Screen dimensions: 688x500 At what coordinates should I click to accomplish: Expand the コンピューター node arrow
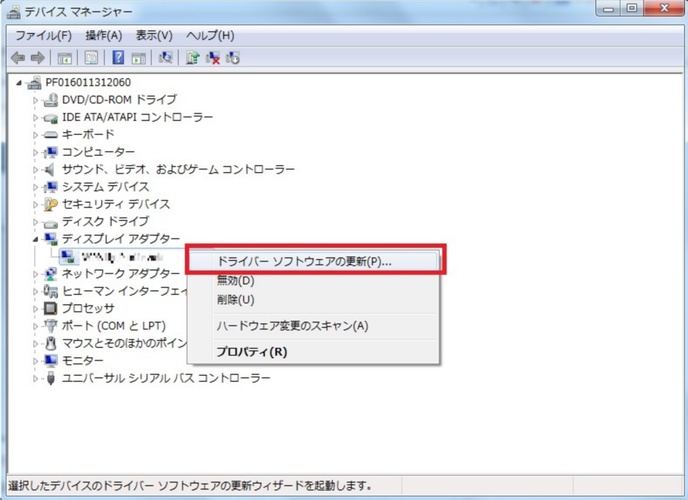tap(36, 152)
